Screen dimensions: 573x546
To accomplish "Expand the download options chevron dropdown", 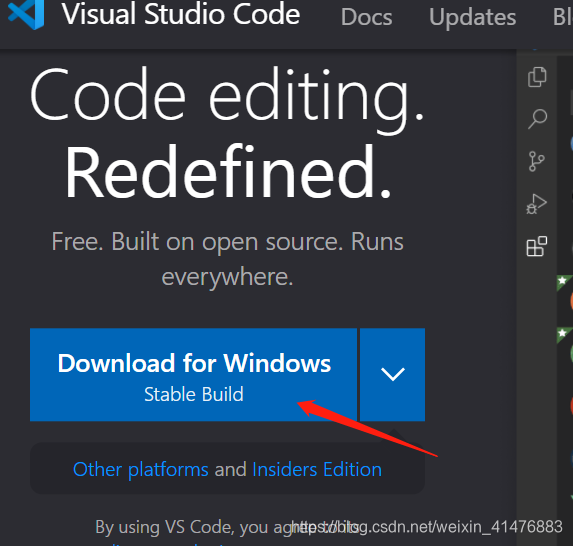I will click(392, 375).
